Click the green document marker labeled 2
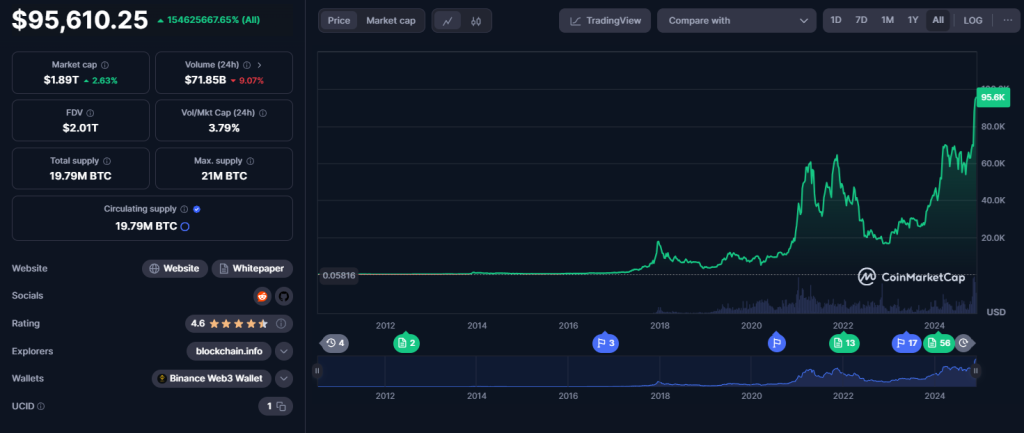Screen dimensions: 1024x433 click(x=406, y=342)
